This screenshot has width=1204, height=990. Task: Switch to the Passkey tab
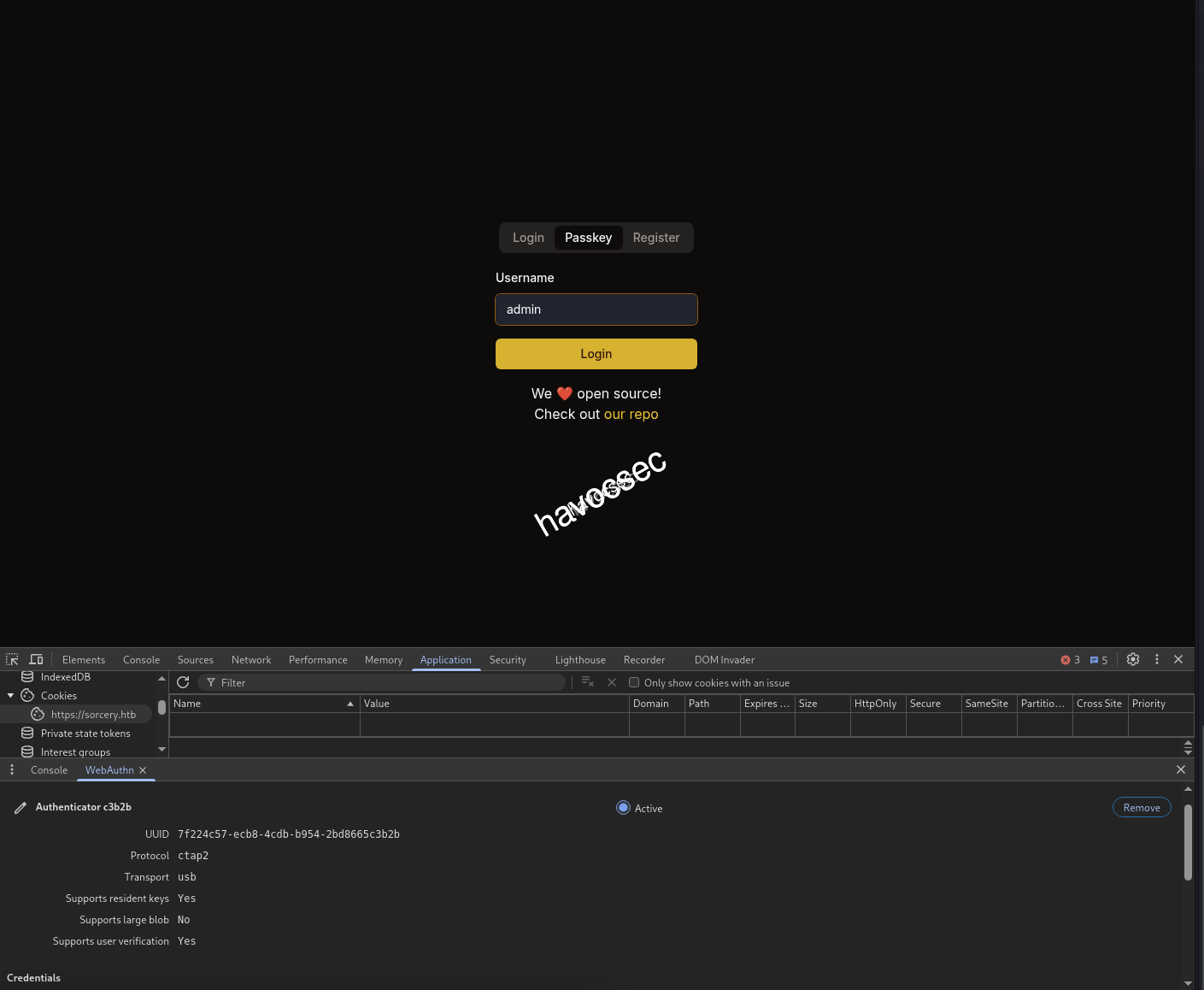tap(588, 237)
